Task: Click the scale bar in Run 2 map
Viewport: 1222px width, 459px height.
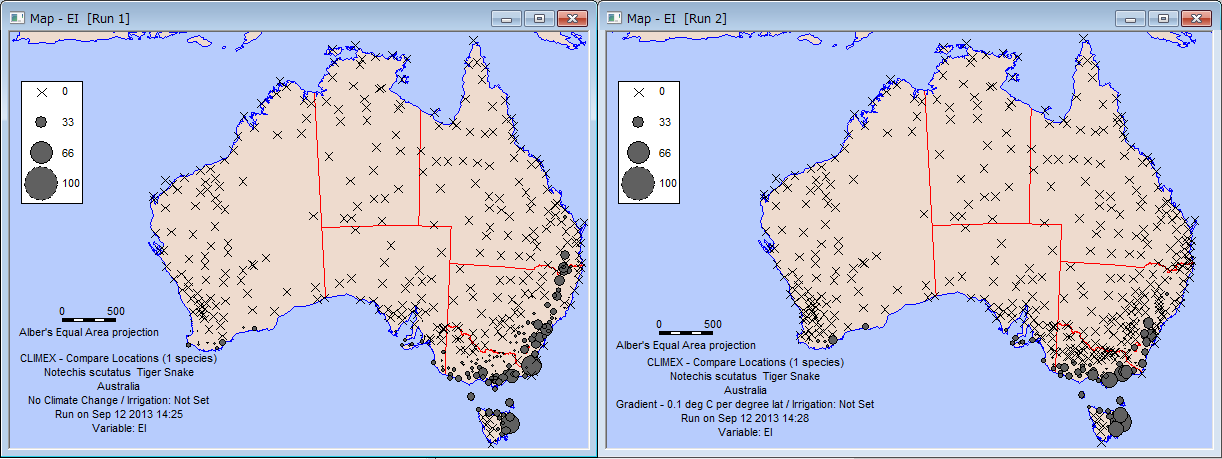Action: coord(685,333)
